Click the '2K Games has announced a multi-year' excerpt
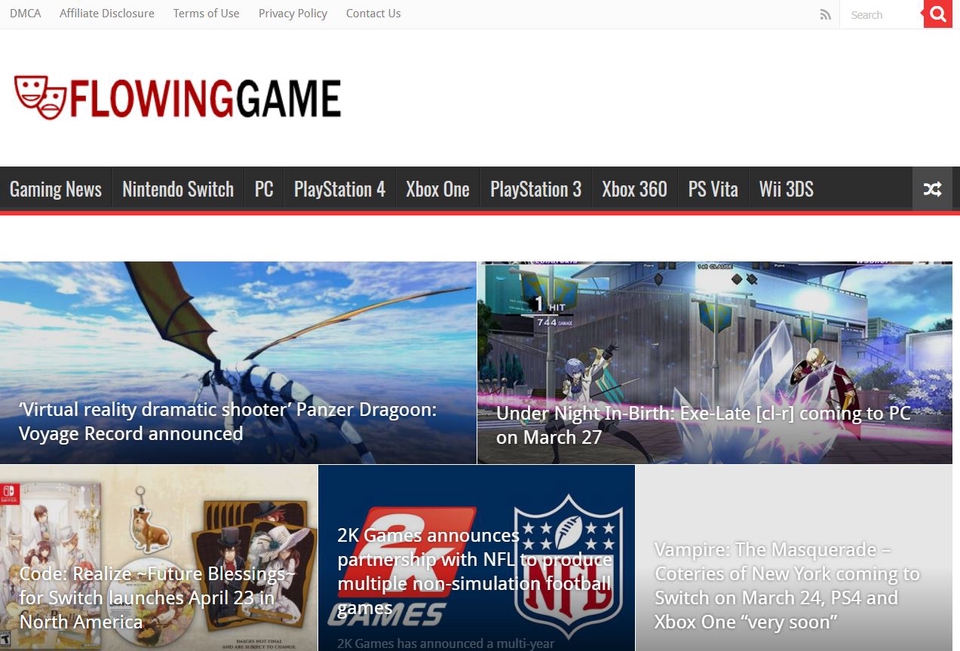The height and width of the screenshot is (651, 960). pyautogui.click(x=446, y=643)
